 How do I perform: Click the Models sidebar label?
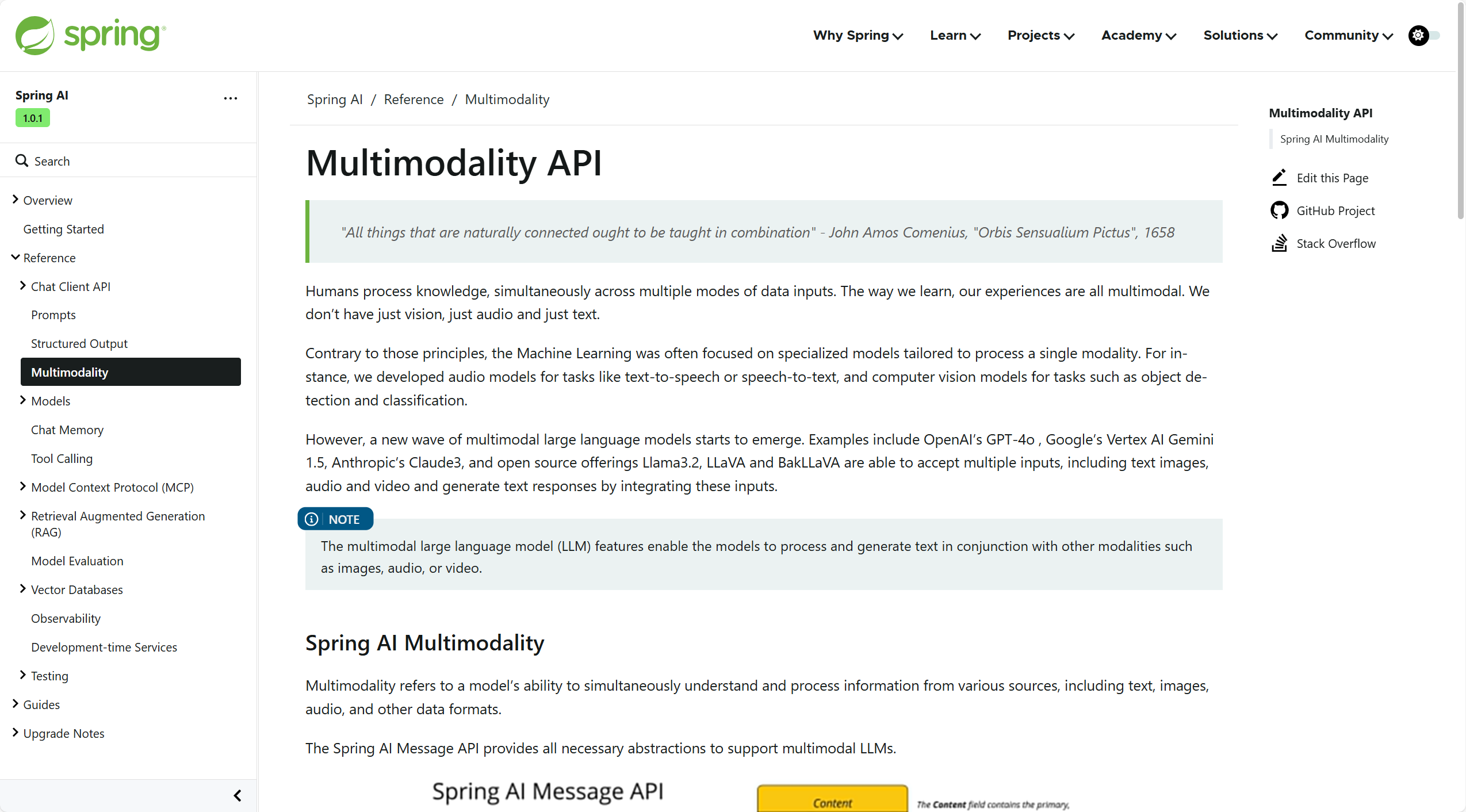click(x=51, y=401)
